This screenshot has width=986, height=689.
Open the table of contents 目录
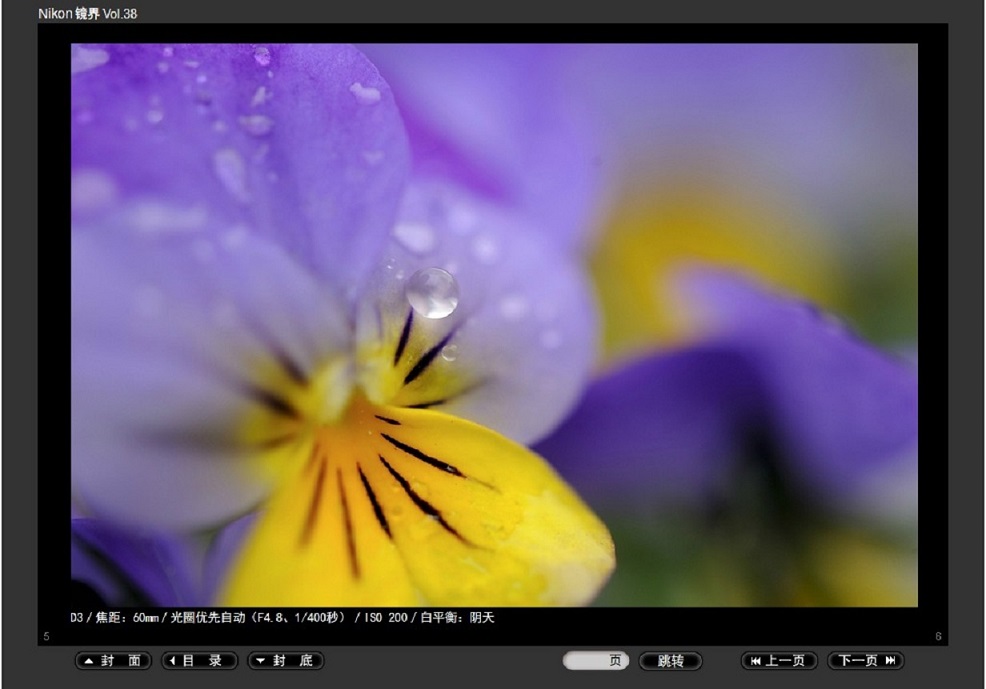coord(200,661)
